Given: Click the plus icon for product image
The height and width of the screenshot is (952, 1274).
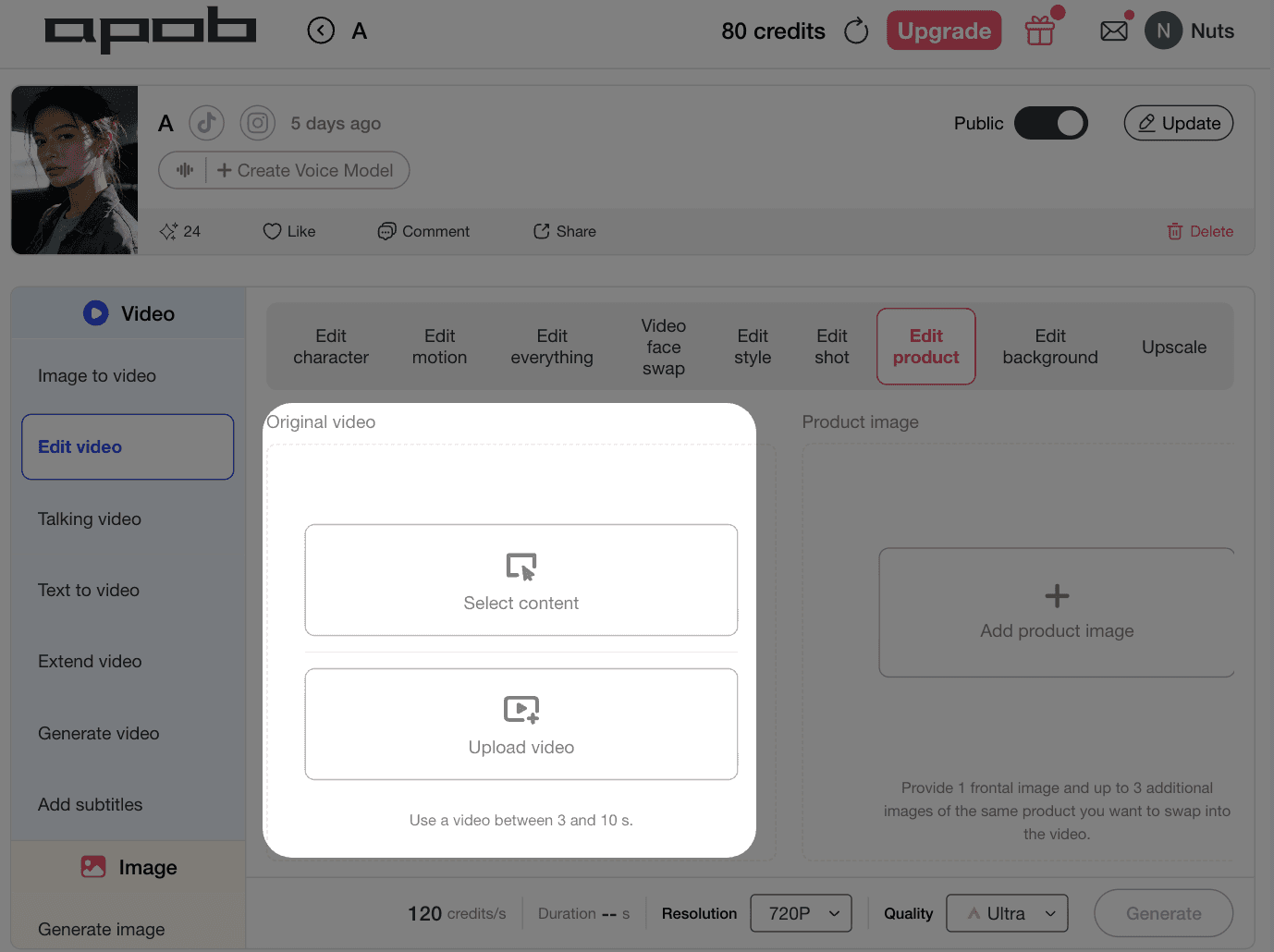Looking at the screenshot, I should coord(1057,596).
